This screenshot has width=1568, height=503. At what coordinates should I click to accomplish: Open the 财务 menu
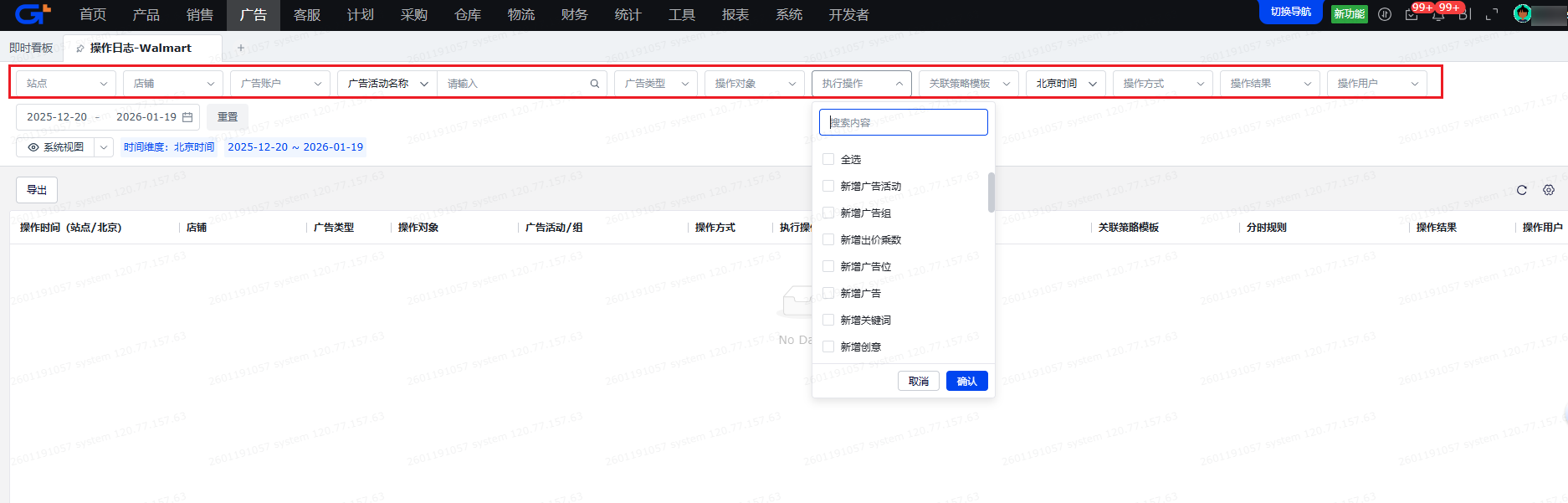[x=575, y=15]
